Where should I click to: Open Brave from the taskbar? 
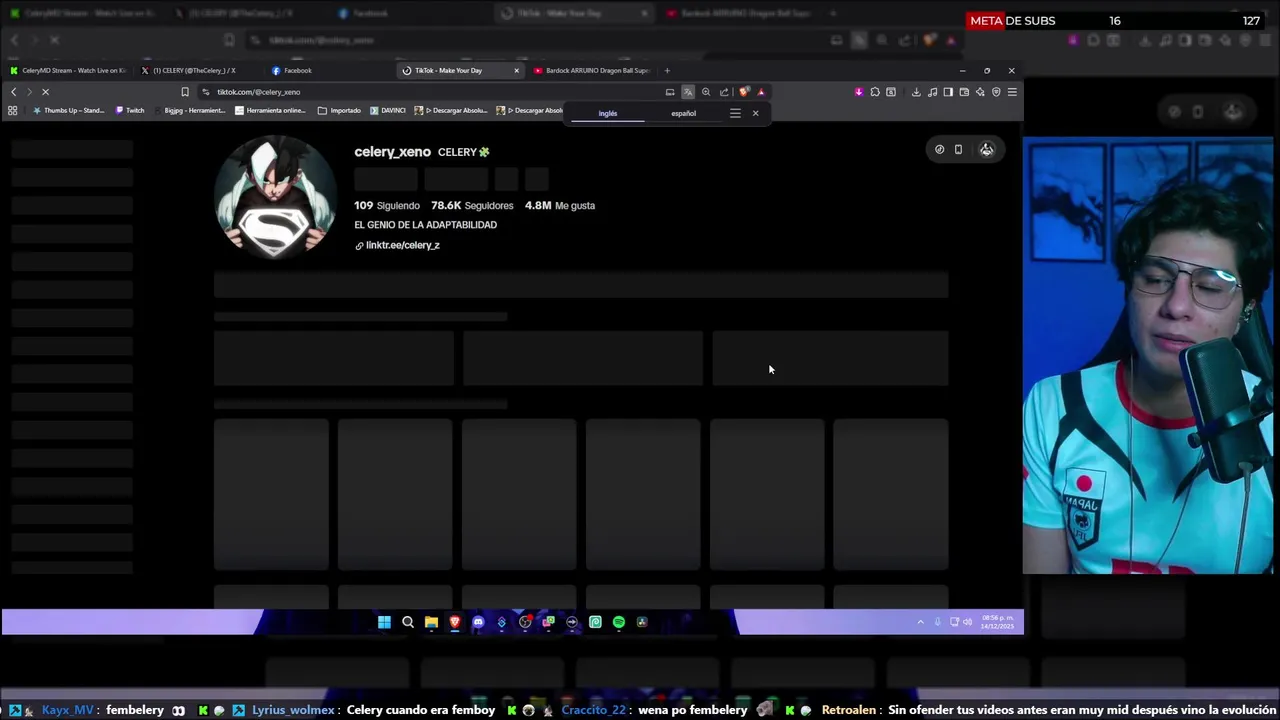pyautogui.click(x=455, y=622)
